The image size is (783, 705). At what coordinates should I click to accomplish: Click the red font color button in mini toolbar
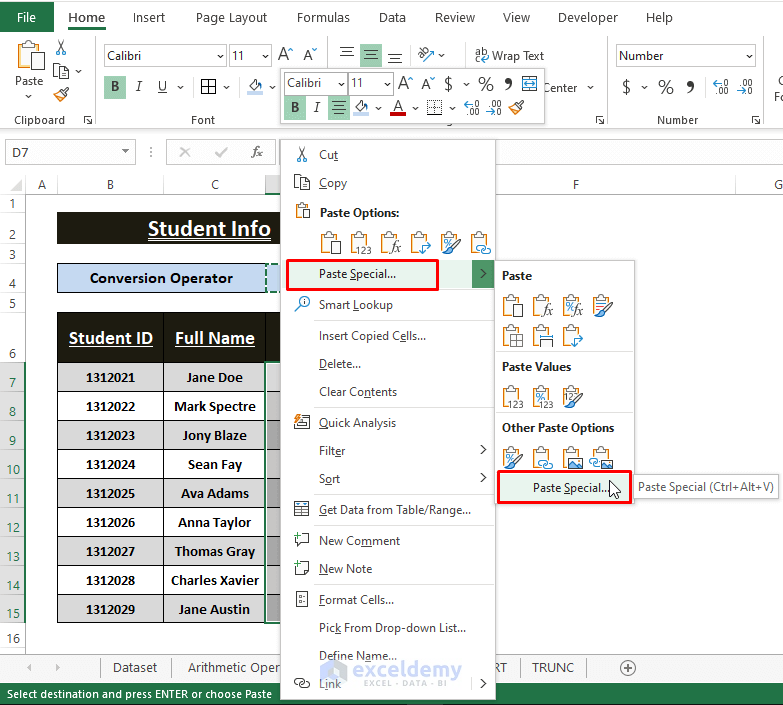coord(398,107)
